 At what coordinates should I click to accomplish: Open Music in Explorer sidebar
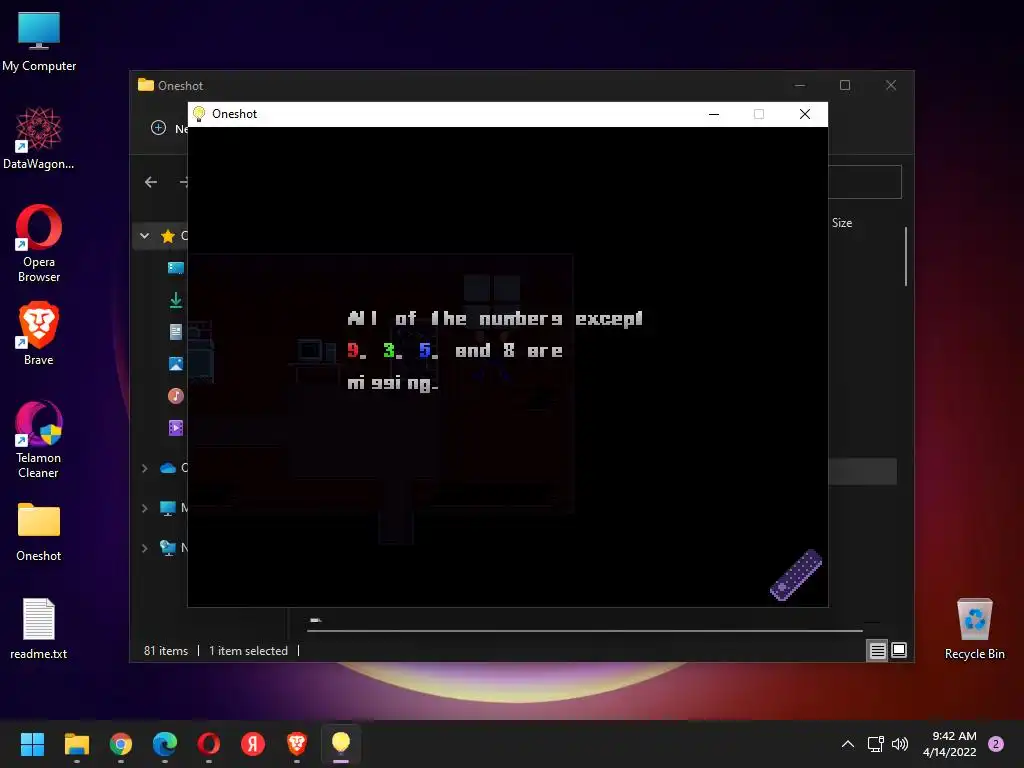click(176, 396)
